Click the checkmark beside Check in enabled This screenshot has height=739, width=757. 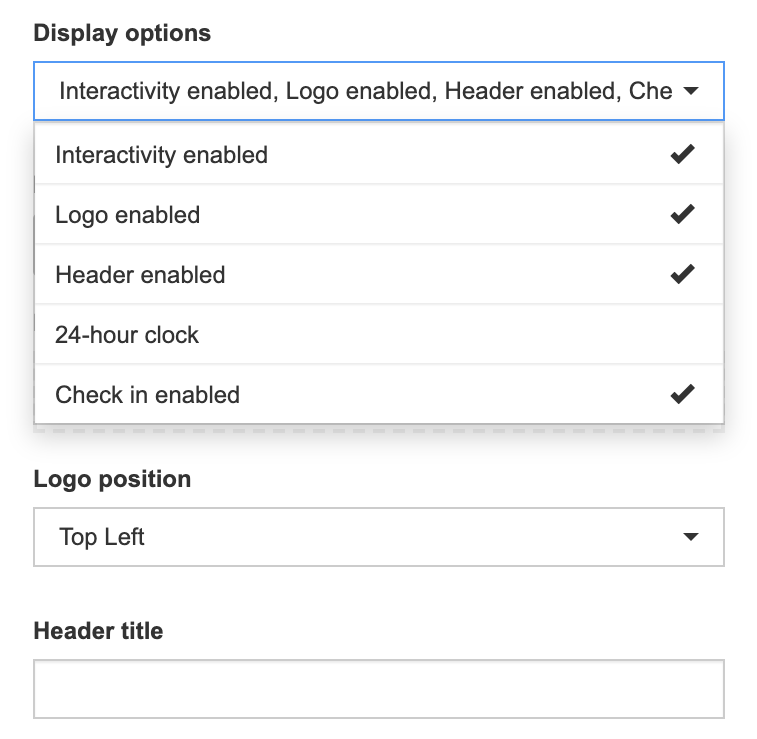[682, 394]
